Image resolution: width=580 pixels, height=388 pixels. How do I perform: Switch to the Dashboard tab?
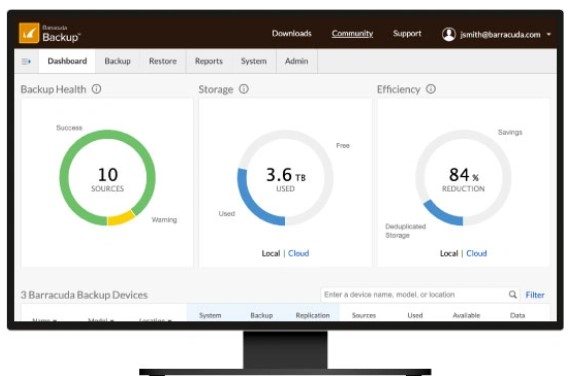[67, 61]
